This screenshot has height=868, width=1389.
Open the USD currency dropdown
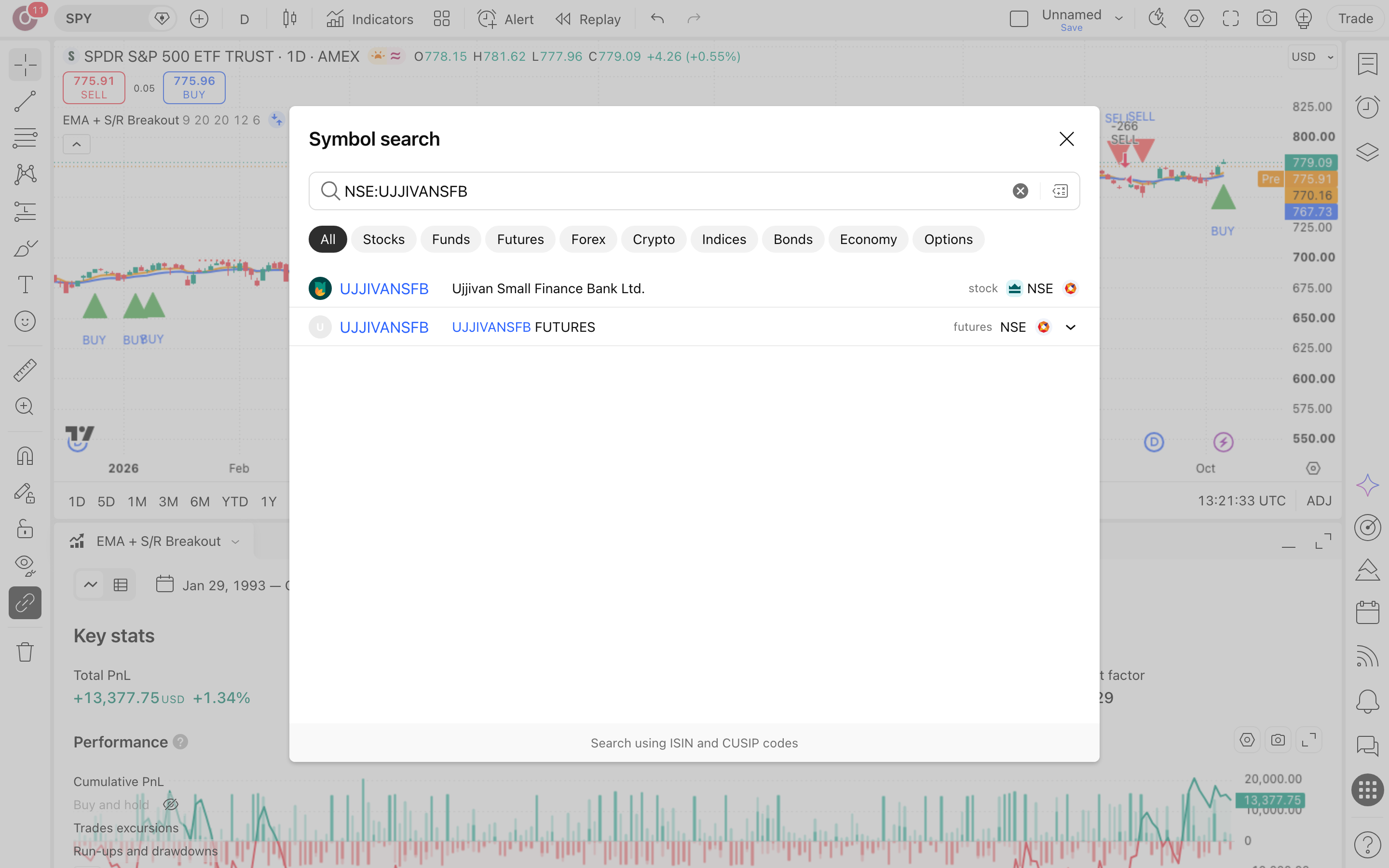pyautogui.click(x=1312, y=57)
